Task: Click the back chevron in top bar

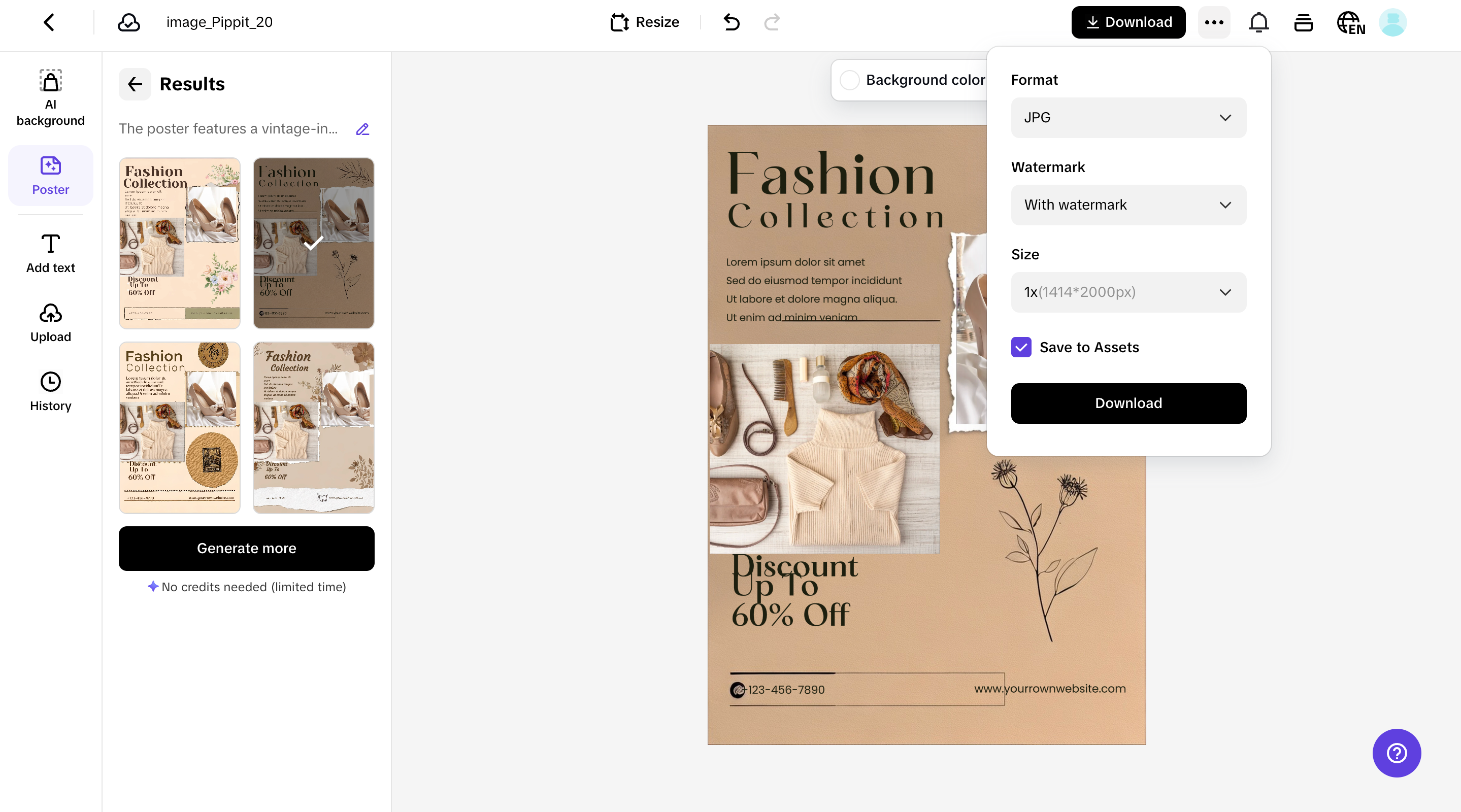Action: (x=49, y=23)
